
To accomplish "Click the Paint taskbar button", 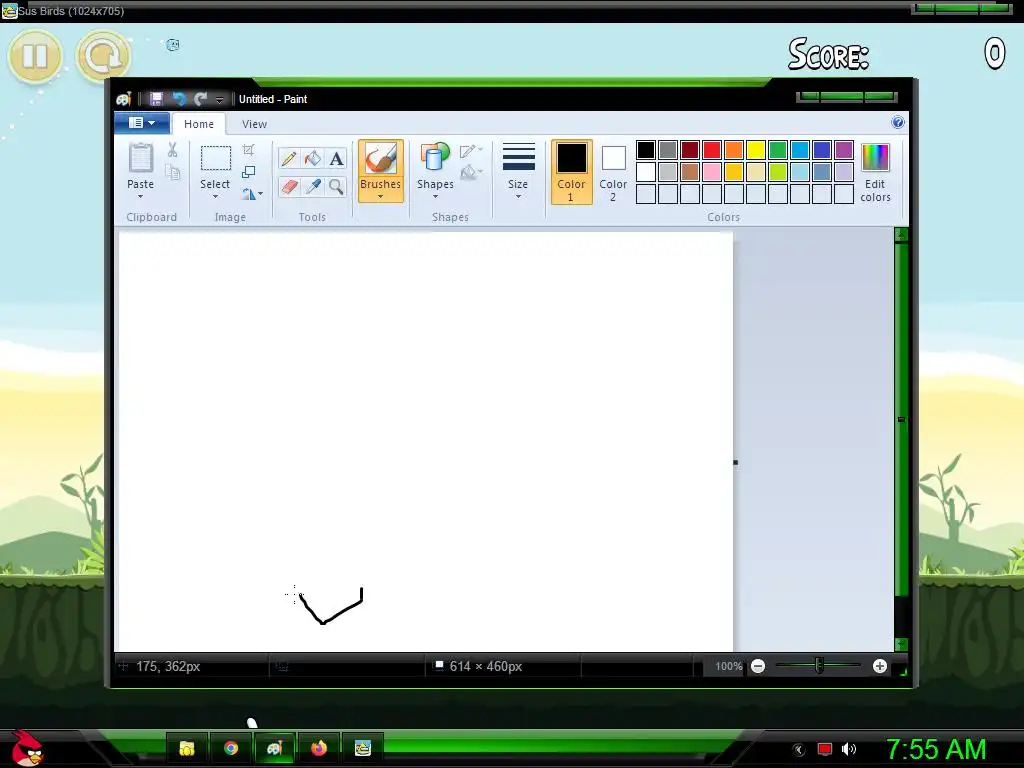I will pyautogui.click(x=274, y=748).
